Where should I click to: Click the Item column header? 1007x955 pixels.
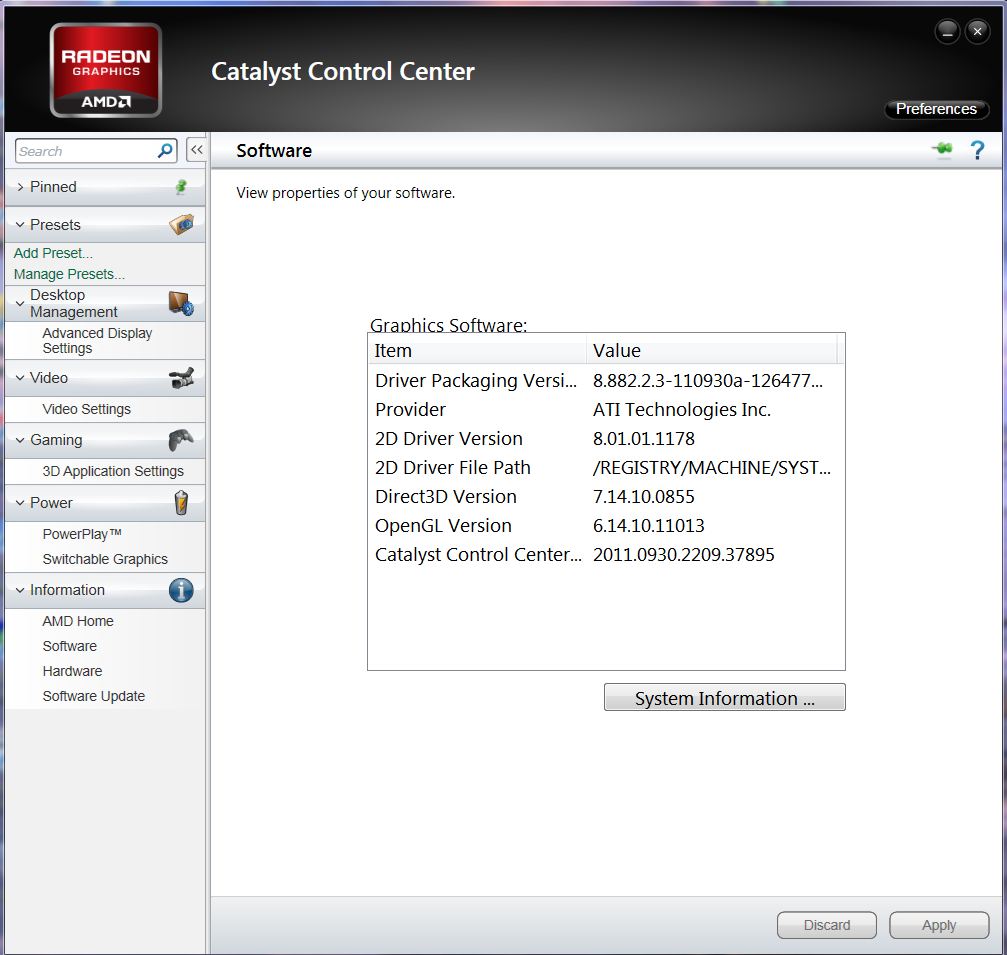click(x=477, y=351)
